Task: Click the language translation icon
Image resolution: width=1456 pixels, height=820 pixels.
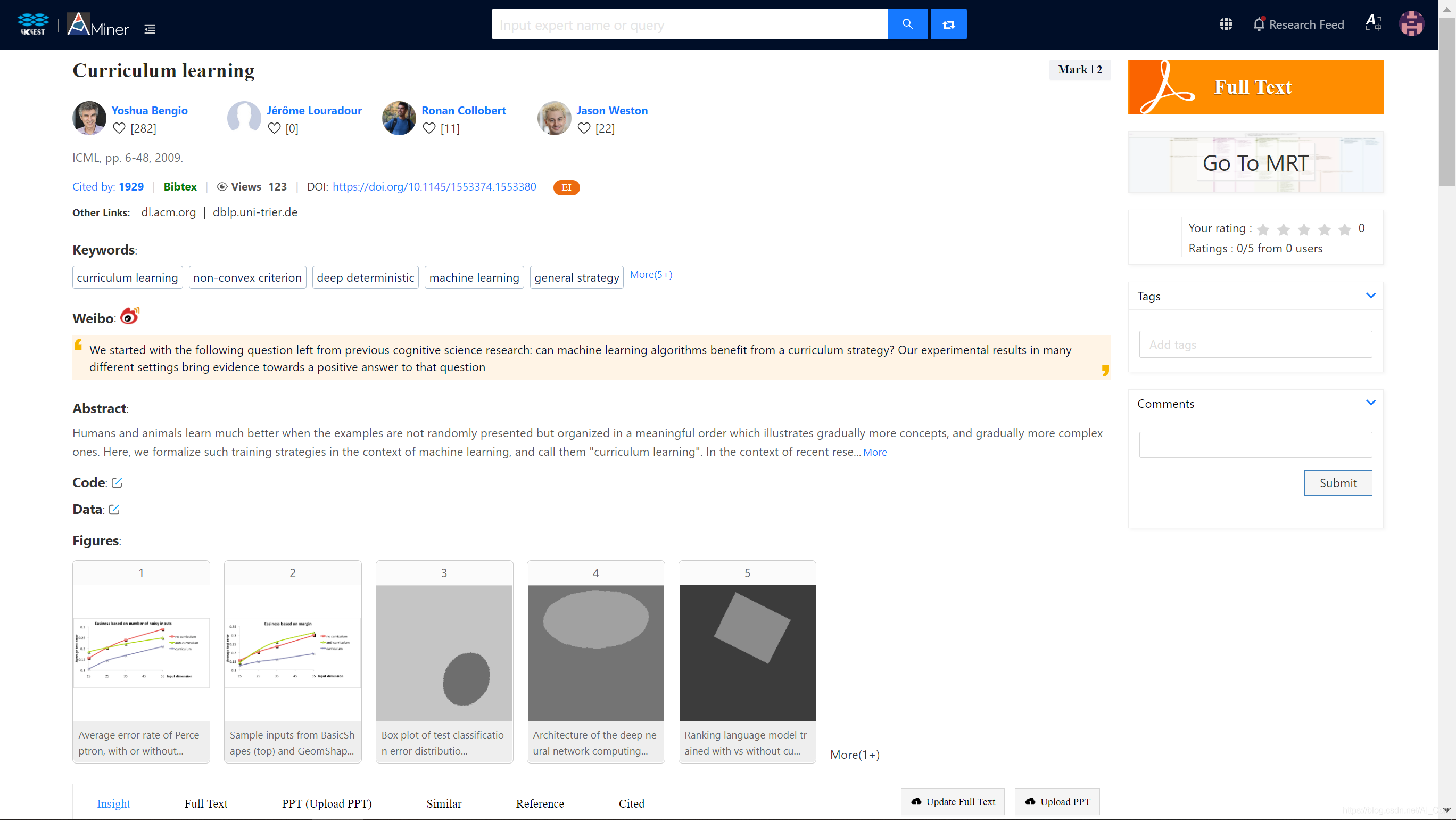Action: pos(1373,23)
